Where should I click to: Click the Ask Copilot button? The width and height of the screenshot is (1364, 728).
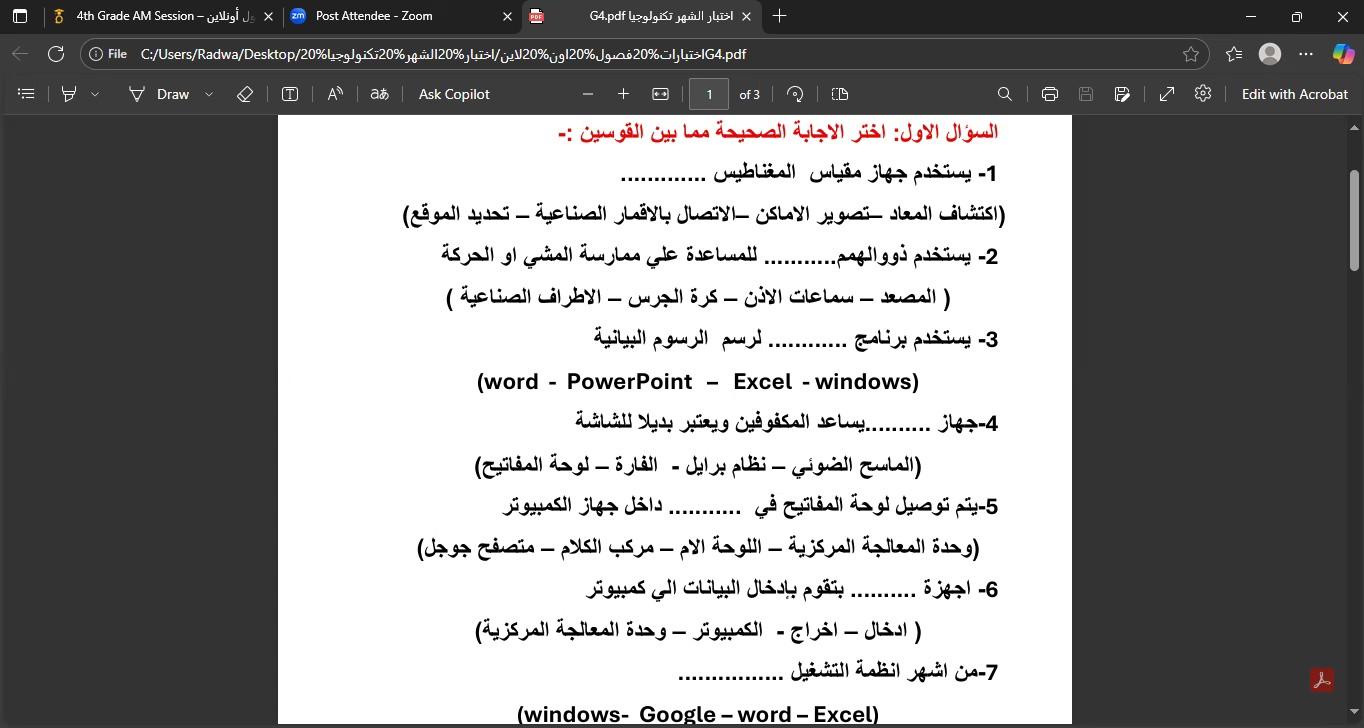coord(454,94)
